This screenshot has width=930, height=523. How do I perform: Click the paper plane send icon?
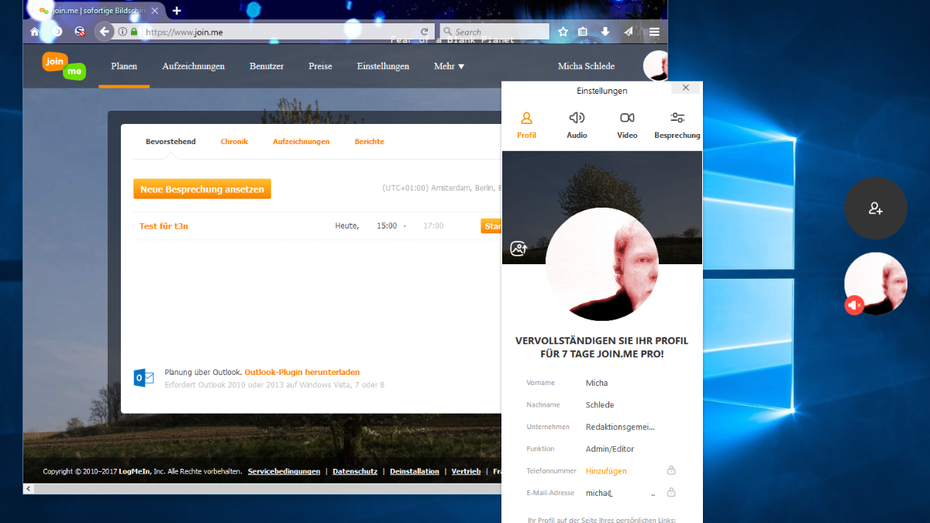tap(628, 31)
